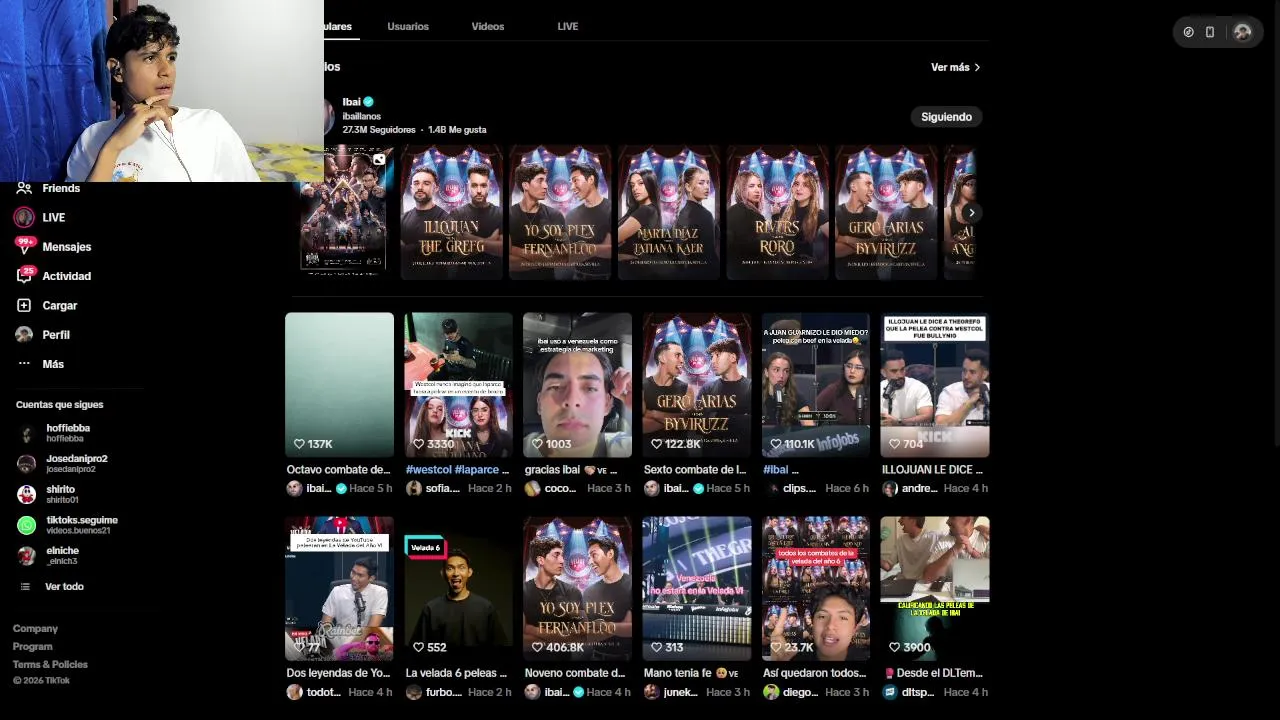
Task: Open Mano tenia fe video thumbnail
Action: 697,589
